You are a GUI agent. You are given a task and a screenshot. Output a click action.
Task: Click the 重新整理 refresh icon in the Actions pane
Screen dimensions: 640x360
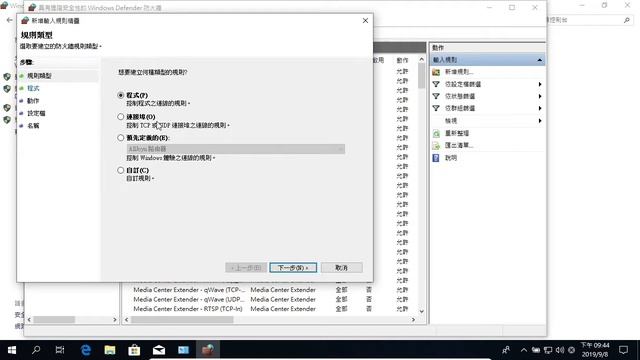tap(436, 133)
